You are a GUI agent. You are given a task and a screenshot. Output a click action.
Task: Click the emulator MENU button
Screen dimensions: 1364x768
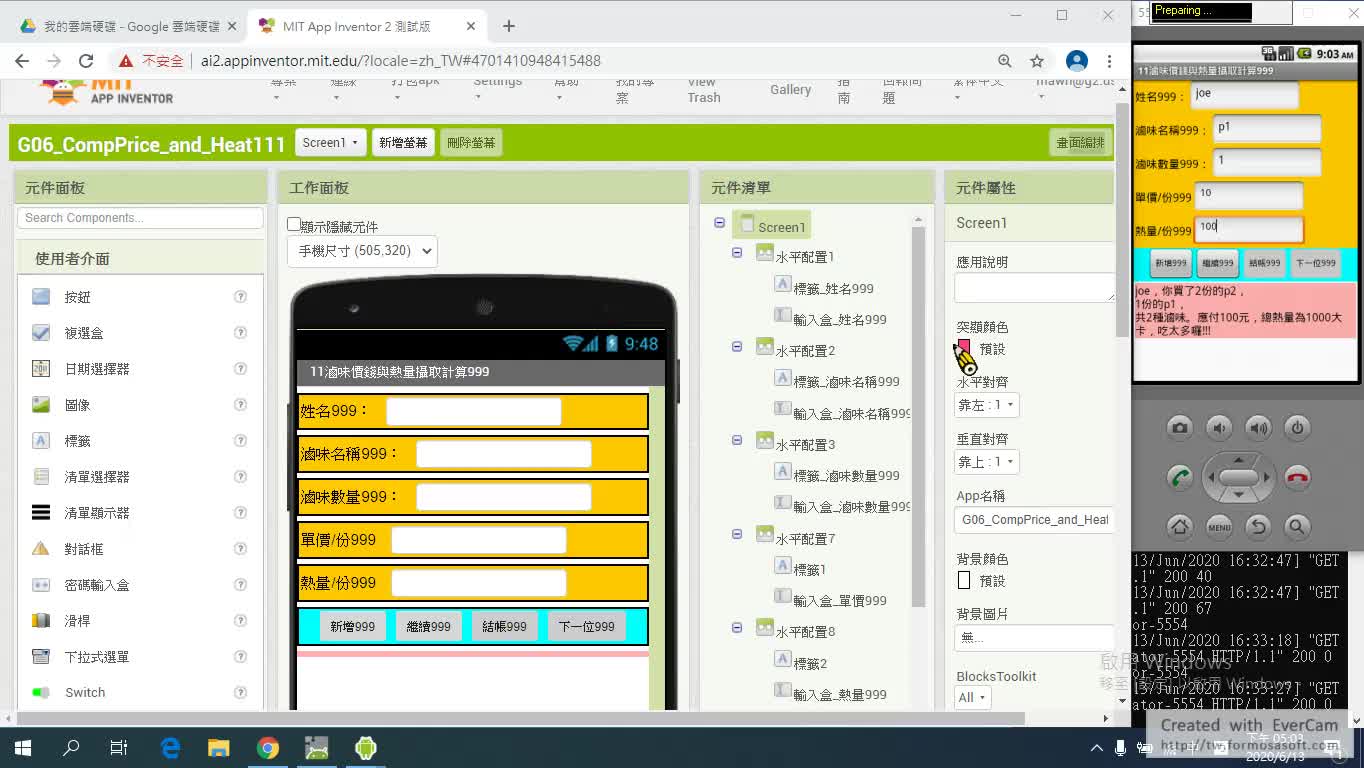pyautogui.click(x=1219, y=526)
